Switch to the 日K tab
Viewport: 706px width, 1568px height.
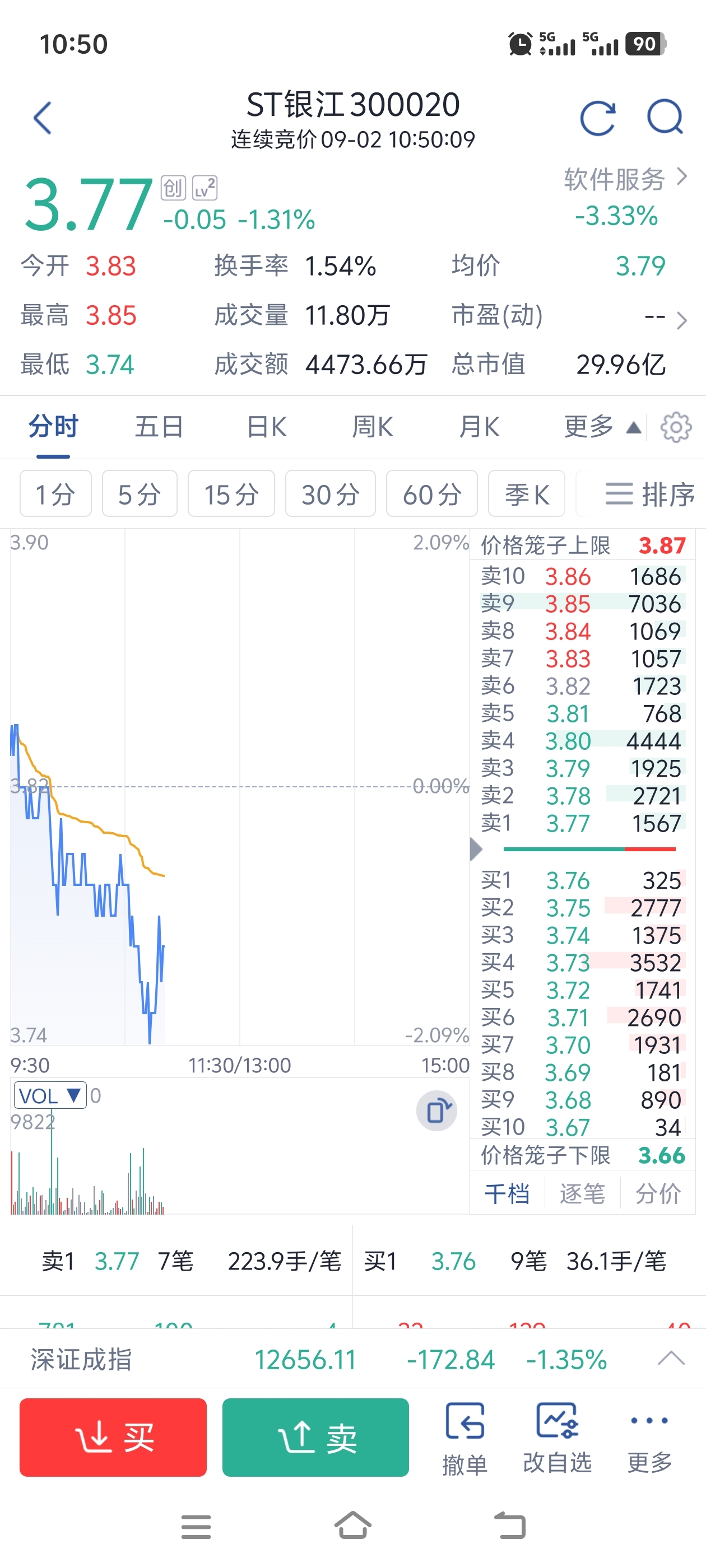pyautogui.click(x=266, y=427)
